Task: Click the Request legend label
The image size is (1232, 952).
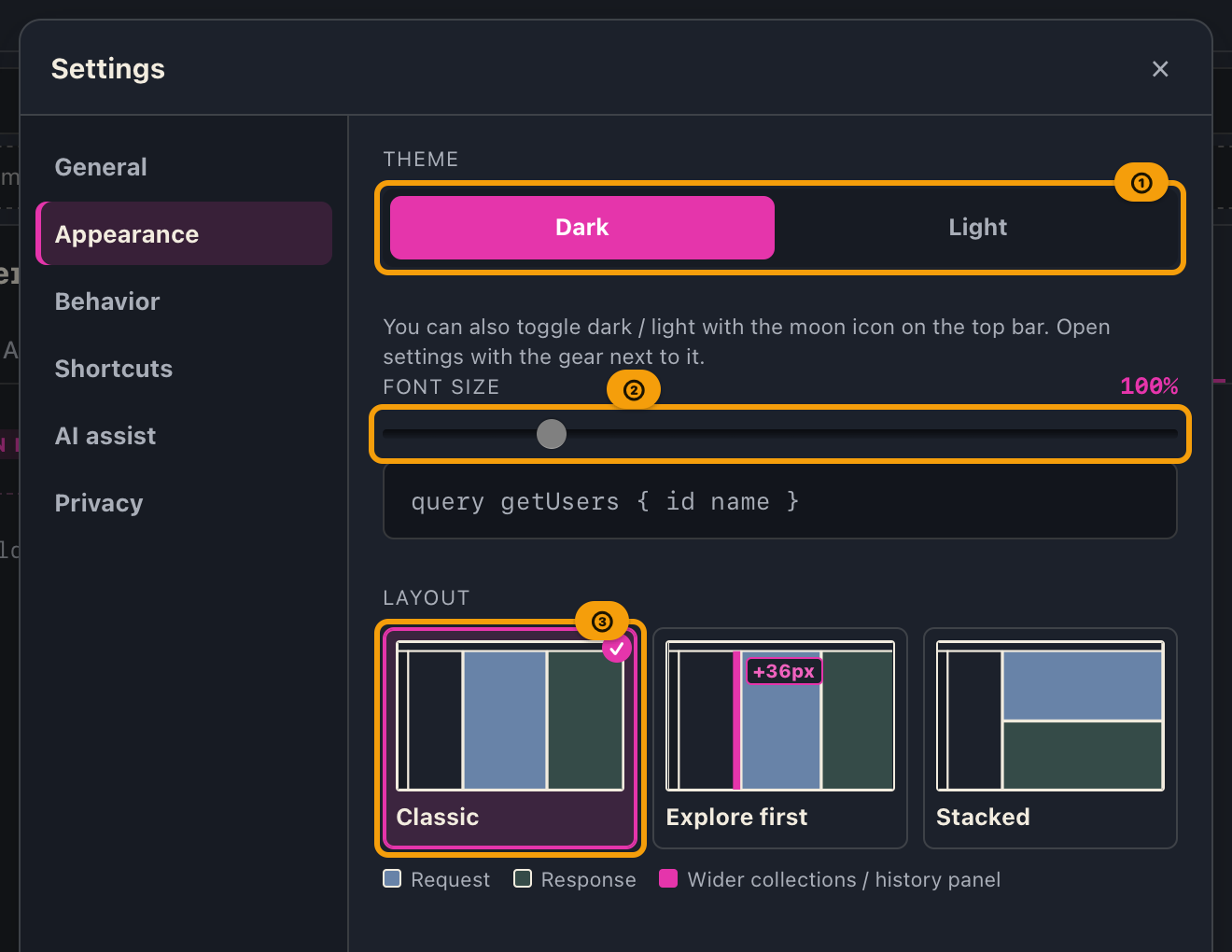Action: [x=450, y=880]
